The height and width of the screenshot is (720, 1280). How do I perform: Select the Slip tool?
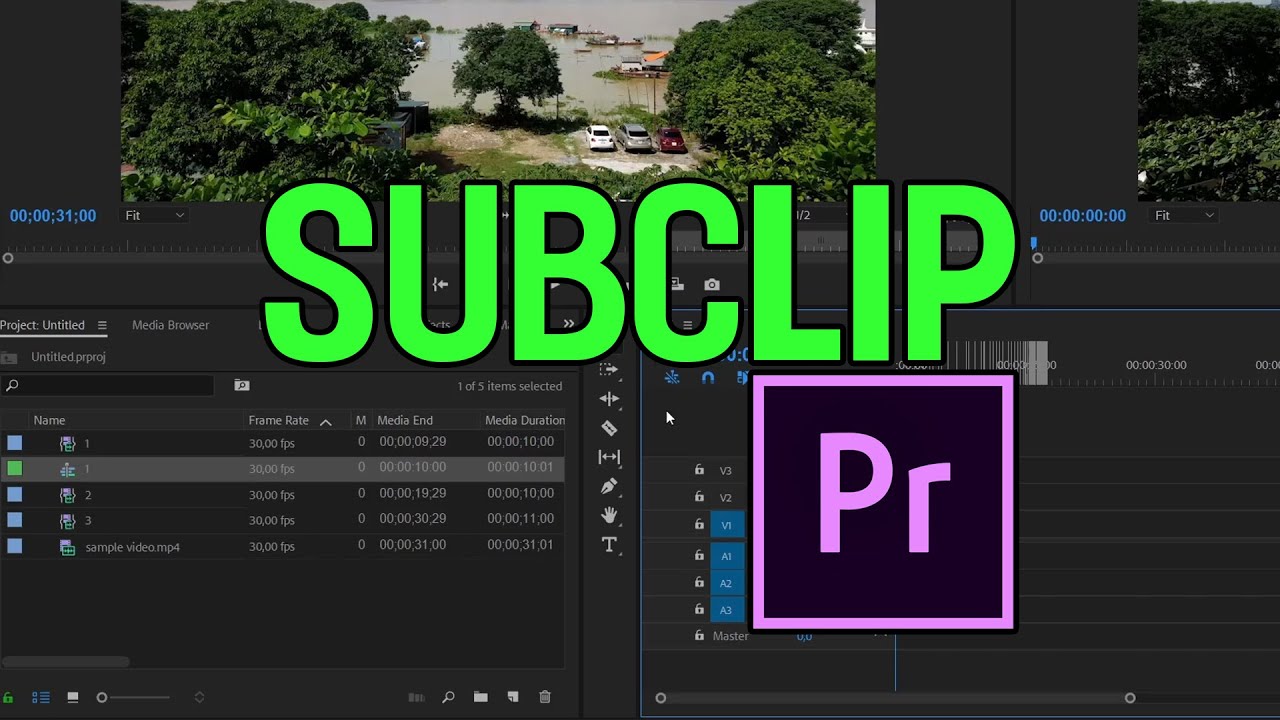pyautogui.click(x=609, y=457)
